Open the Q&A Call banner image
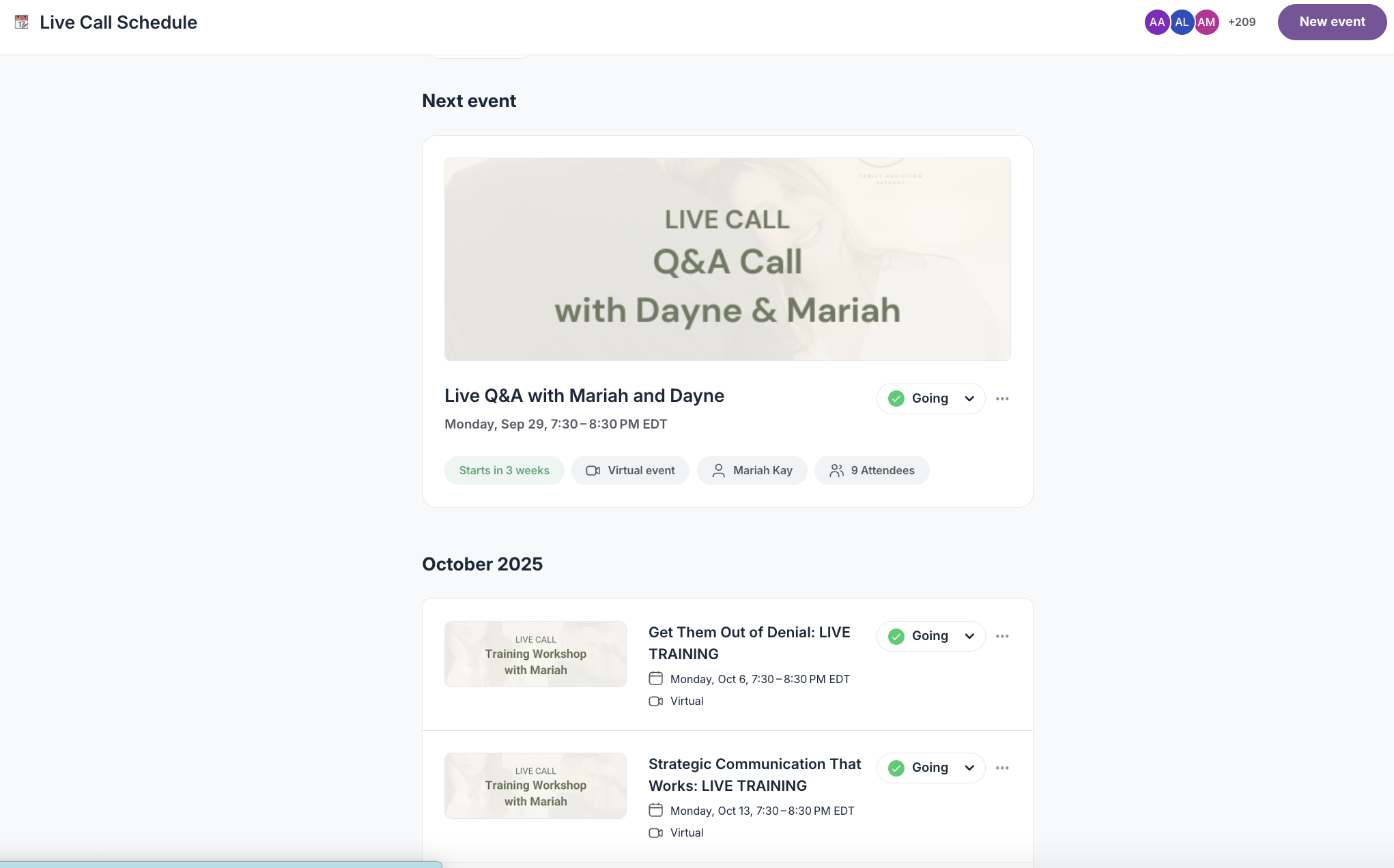Screen dimensions: 1394x868 click(x=727, y=259)
